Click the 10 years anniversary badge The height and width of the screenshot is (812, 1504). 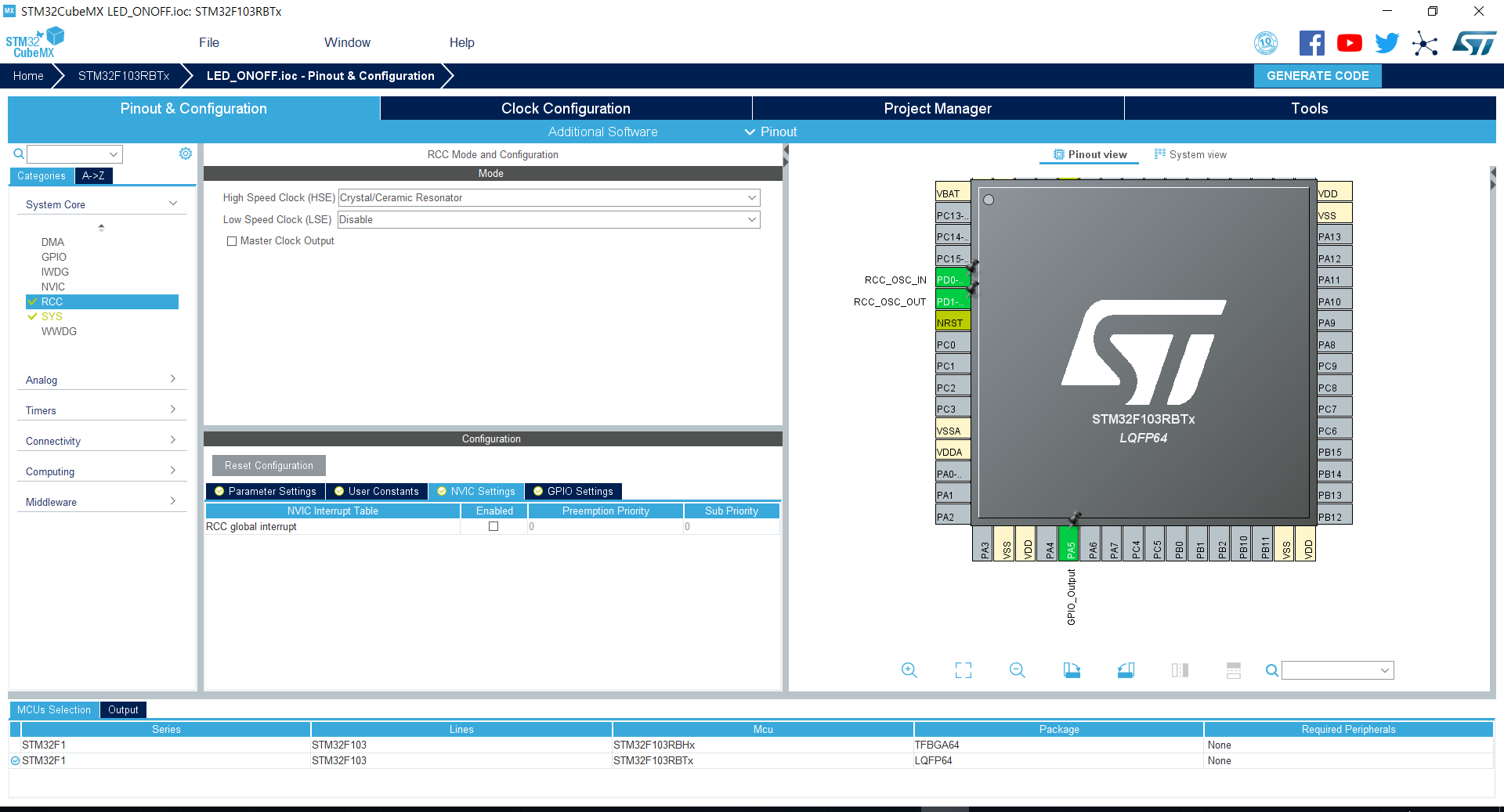pyautogui.click(x=1266, y=43)
